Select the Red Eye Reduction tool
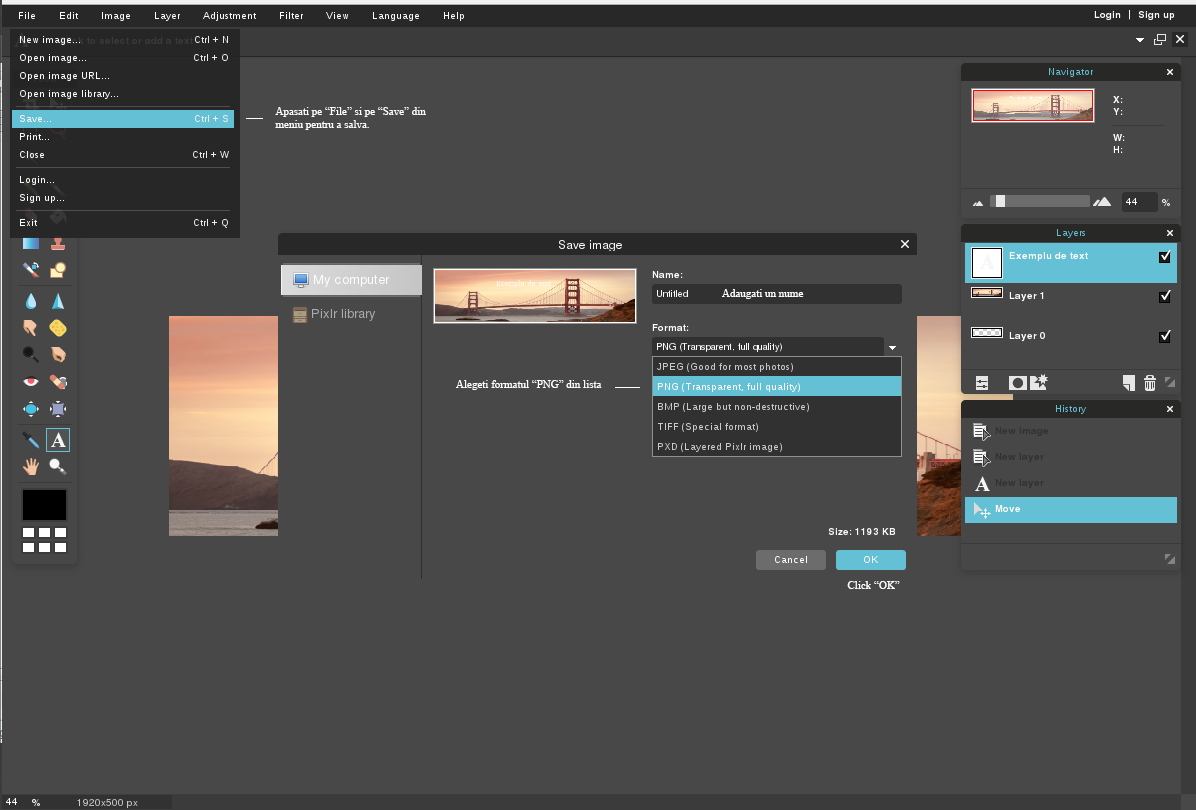Viewport: 1196px width, 810px height. click(31, 381)
